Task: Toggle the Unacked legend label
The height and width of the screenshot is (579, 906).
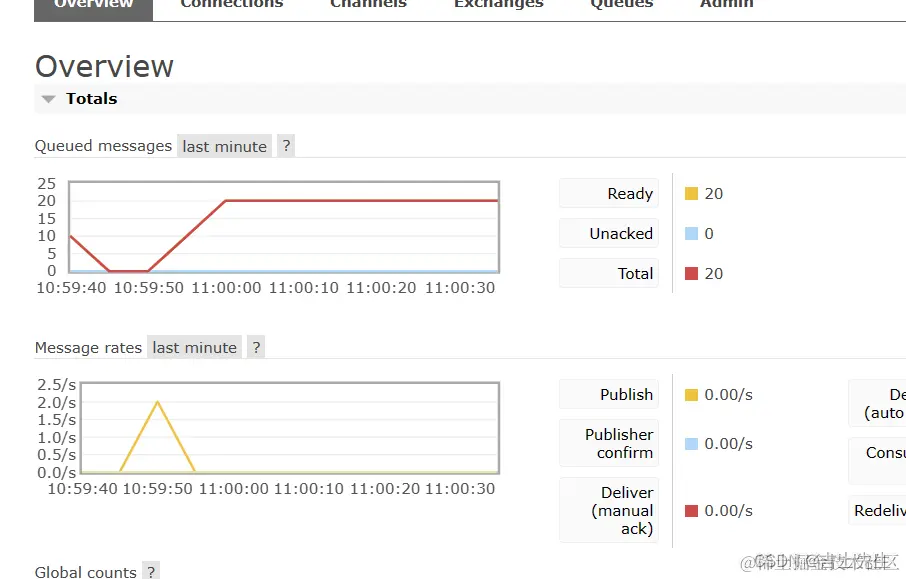Action: (x=609, y=233)
